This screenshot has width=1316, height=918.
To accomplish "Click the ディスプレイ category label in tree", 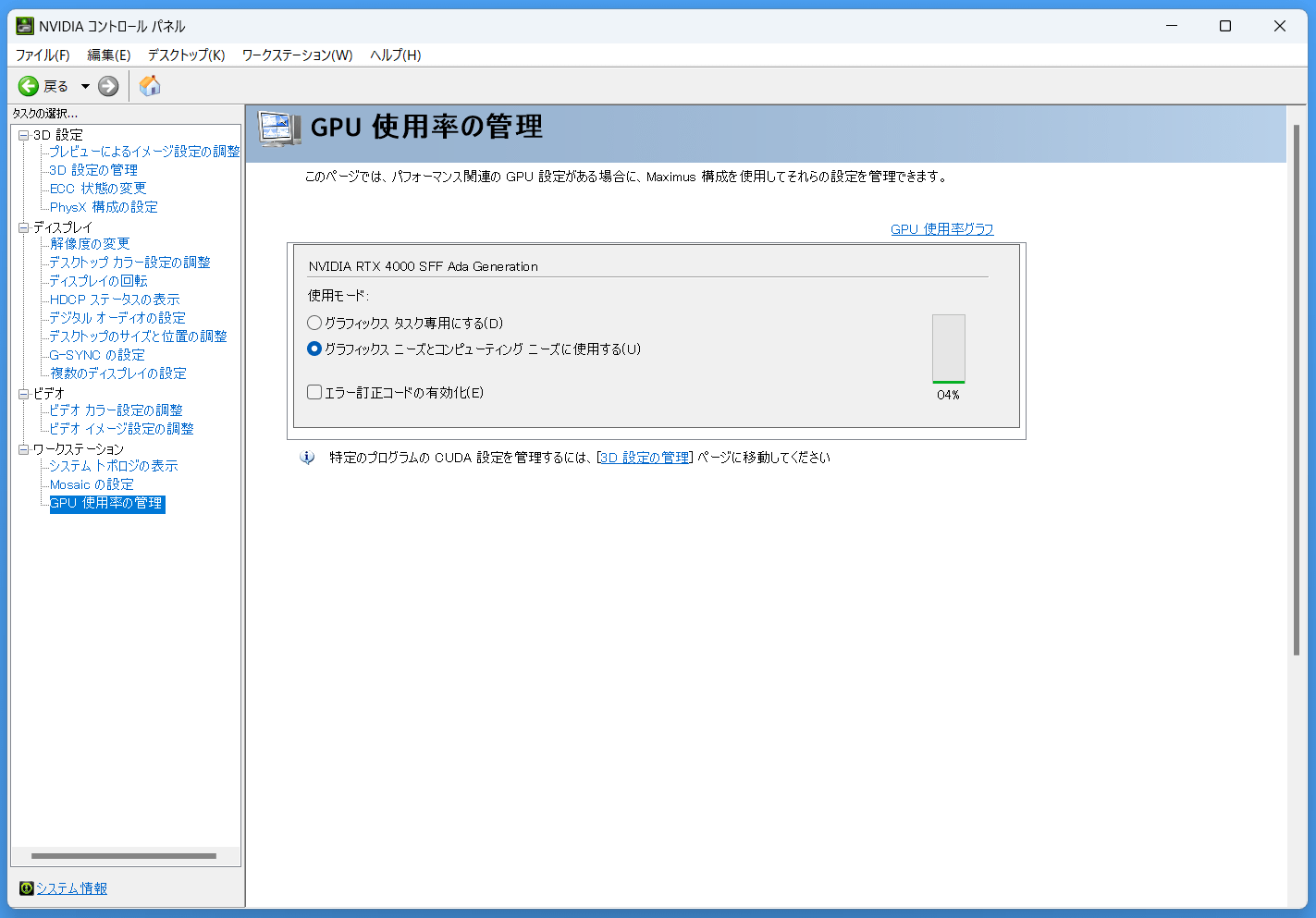I will click(63, 227).
